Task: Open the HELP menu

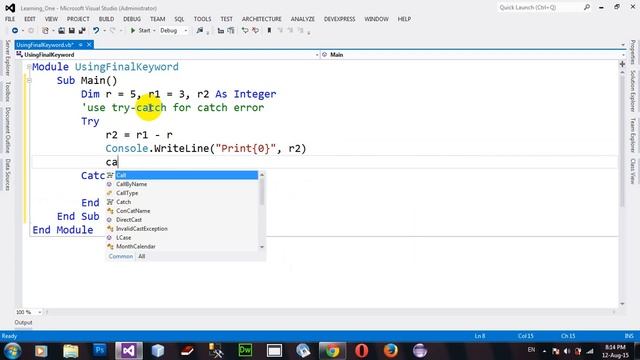Action: (404, 19)
